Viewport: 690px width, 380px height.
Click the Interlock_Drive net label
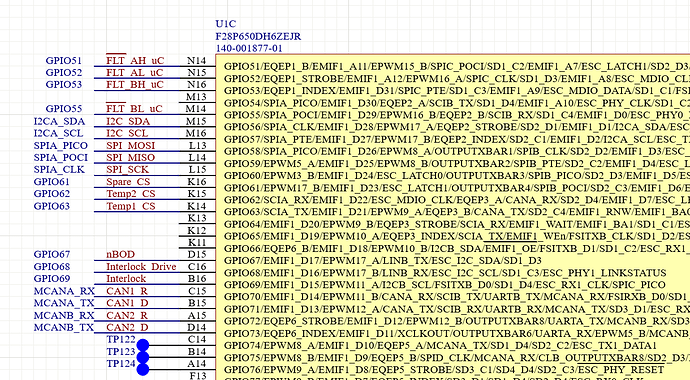click(141, 267)
